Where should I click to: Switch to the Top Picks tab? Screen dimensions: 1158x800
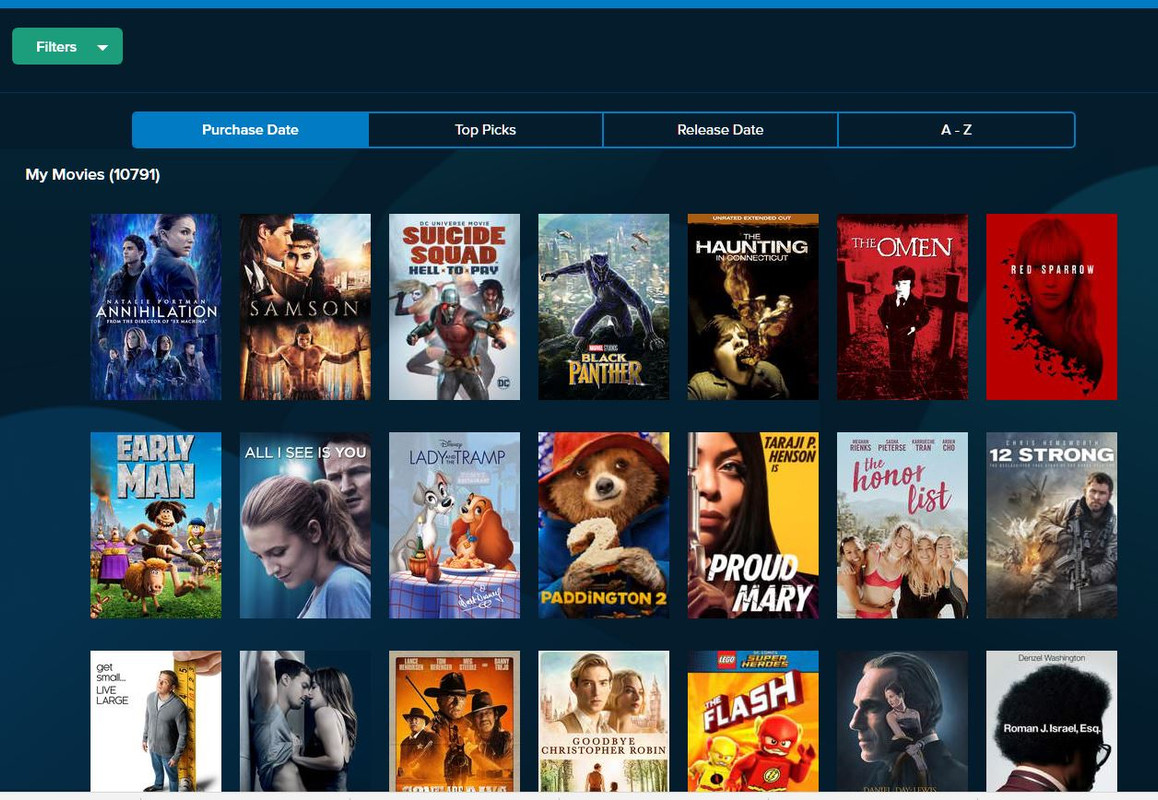[x=485, y=130]
